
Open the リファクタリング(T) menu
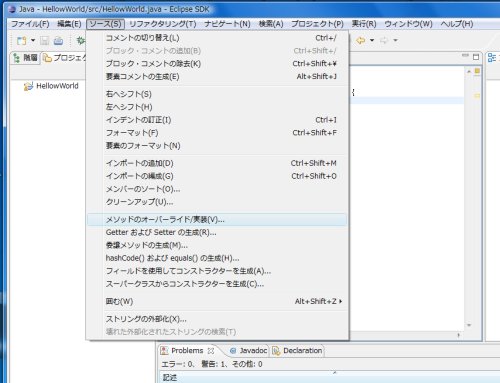pos(163,24)
